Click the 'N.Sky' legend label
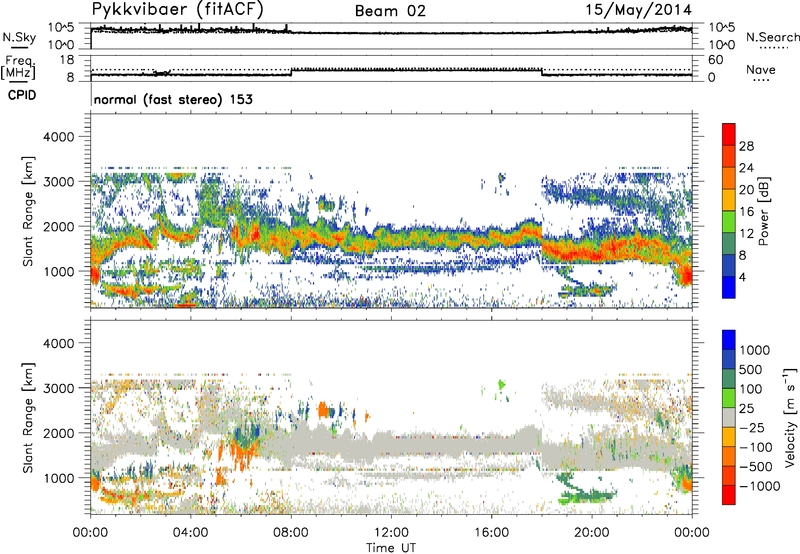This screenshot has width=800, height=554. point(19,37)
